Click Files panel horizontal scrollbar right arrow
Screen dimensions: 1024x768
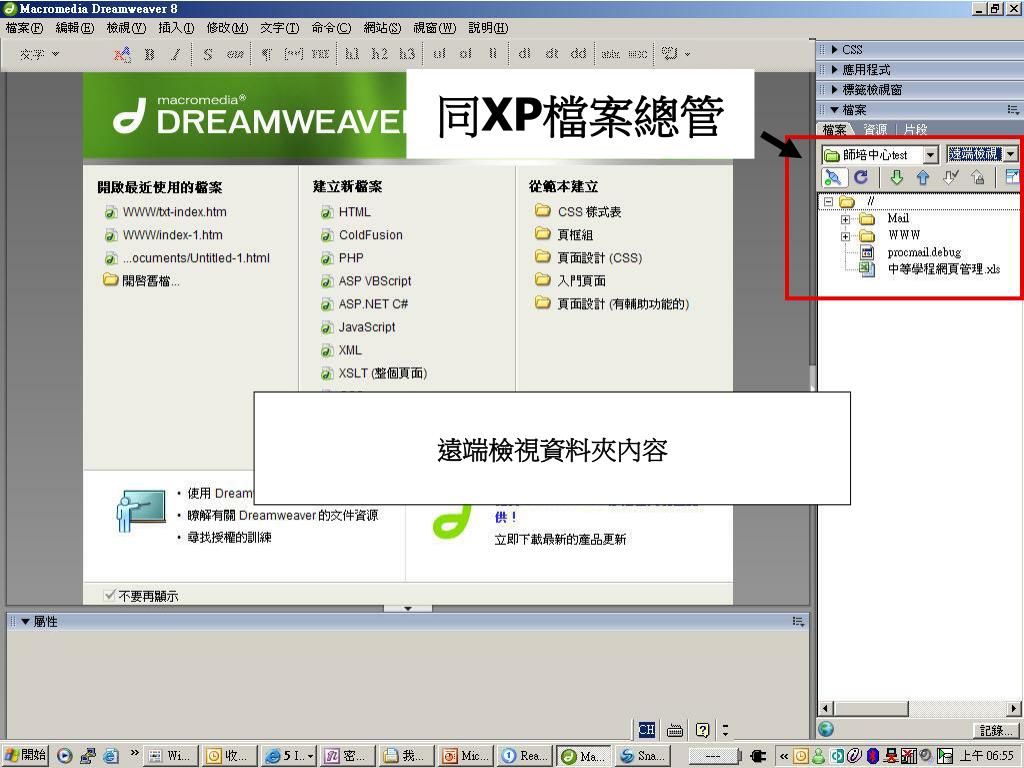(1014, 709)
